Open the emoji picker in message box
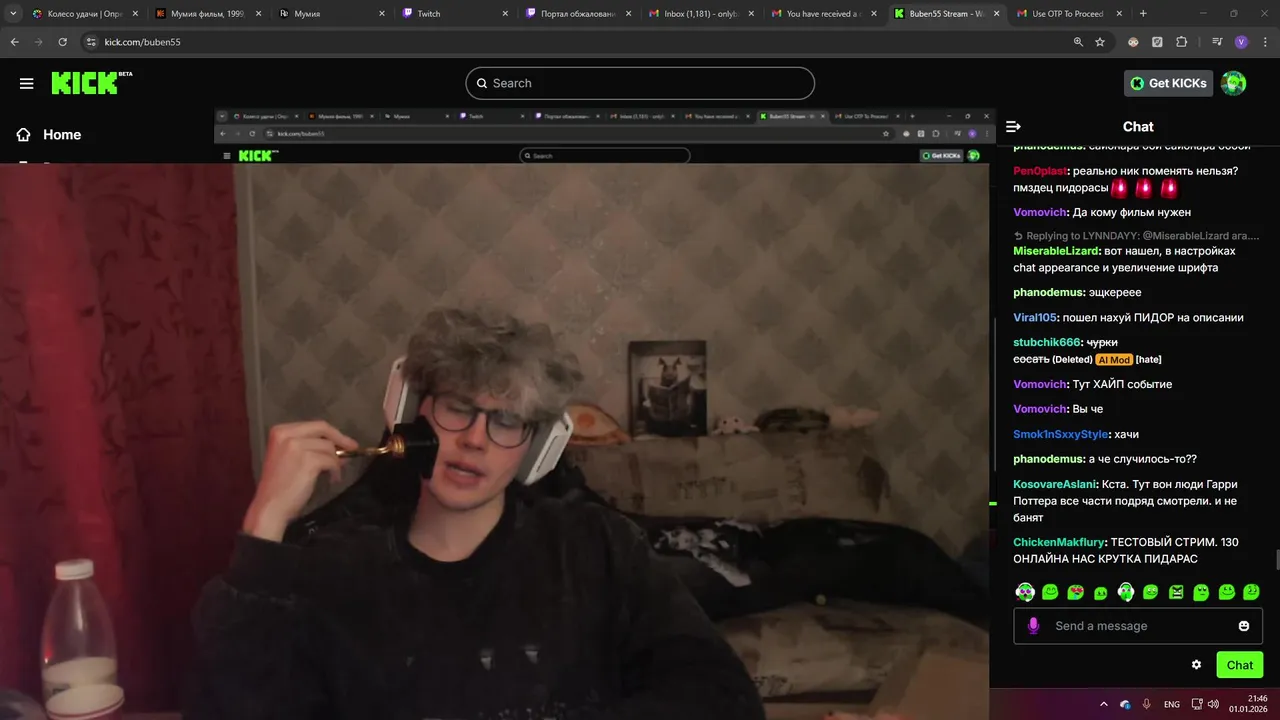Image resolution: width=1280 pixels, height=720 pixels. (1244, 626)
